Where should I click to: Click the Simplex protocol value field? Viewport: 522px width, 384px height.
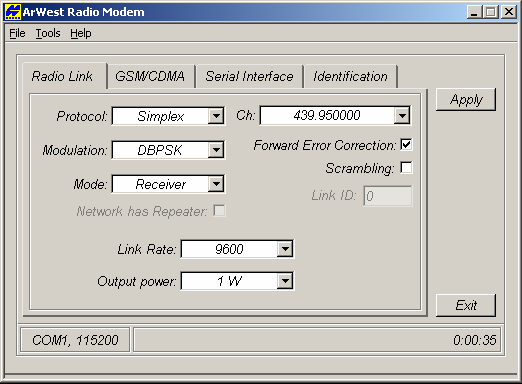(x=161, y=116)
